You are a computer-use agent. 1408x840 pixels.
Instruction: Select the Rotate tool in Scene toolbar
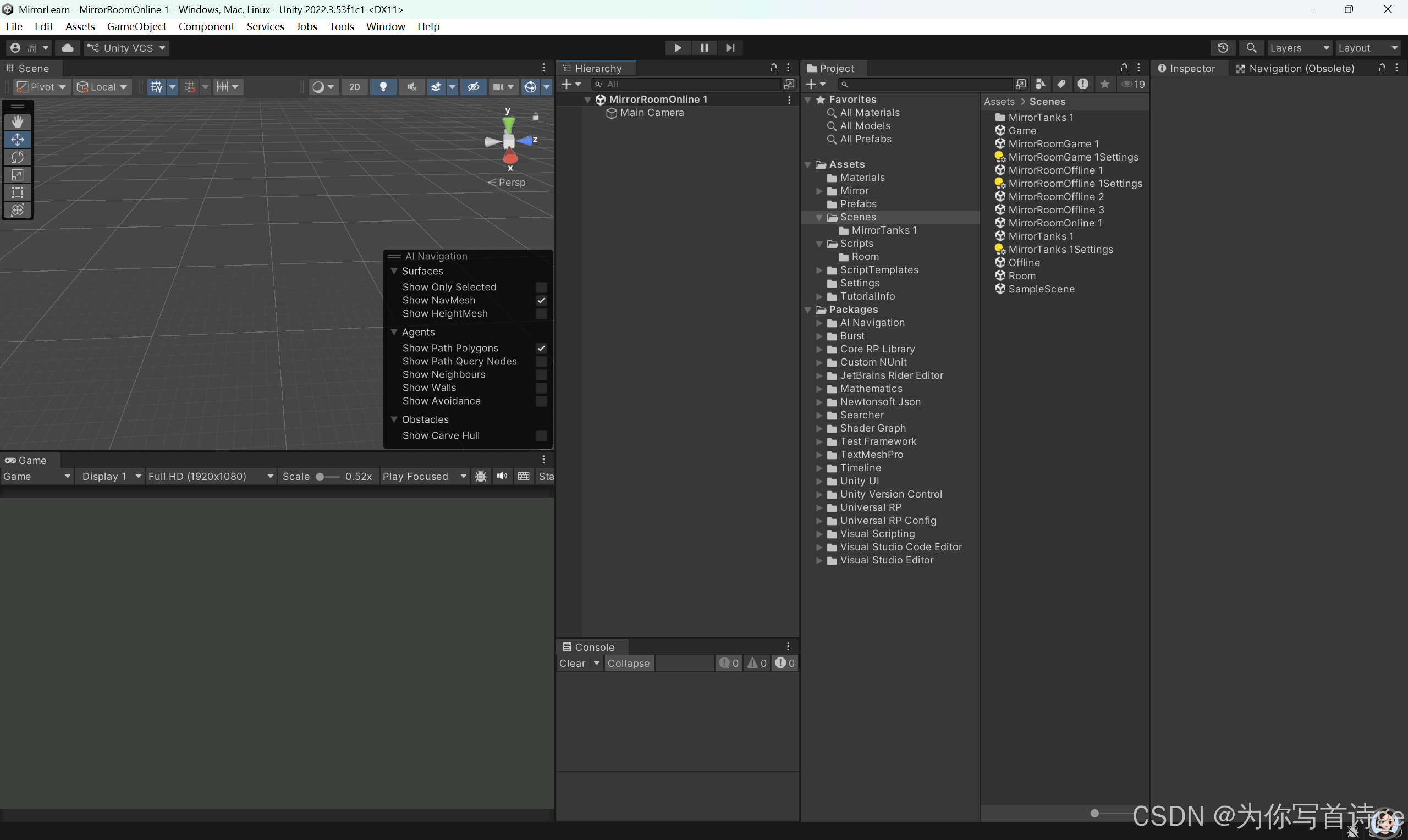(18, 157)
